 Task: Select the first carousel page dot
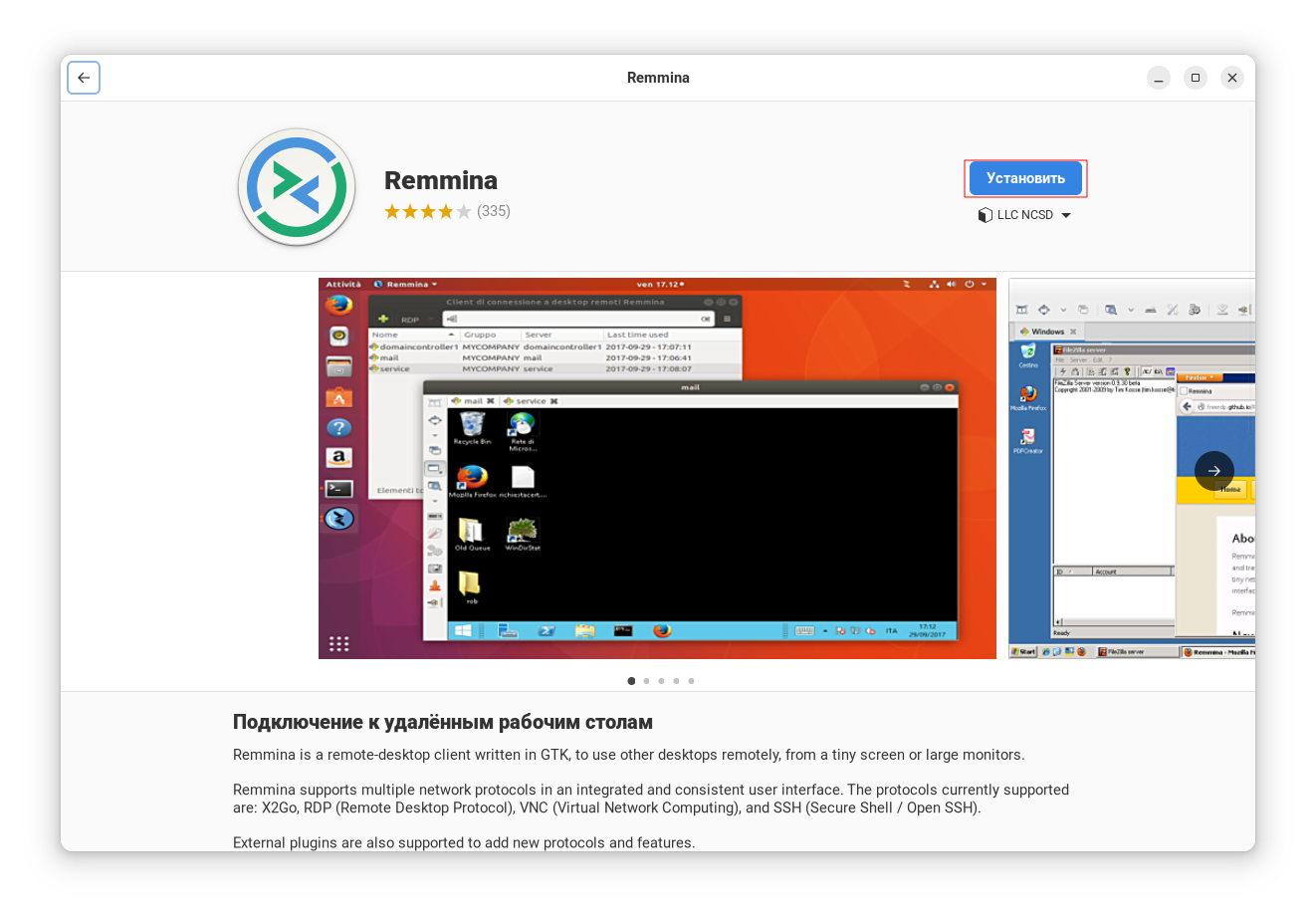click(631, 681)
